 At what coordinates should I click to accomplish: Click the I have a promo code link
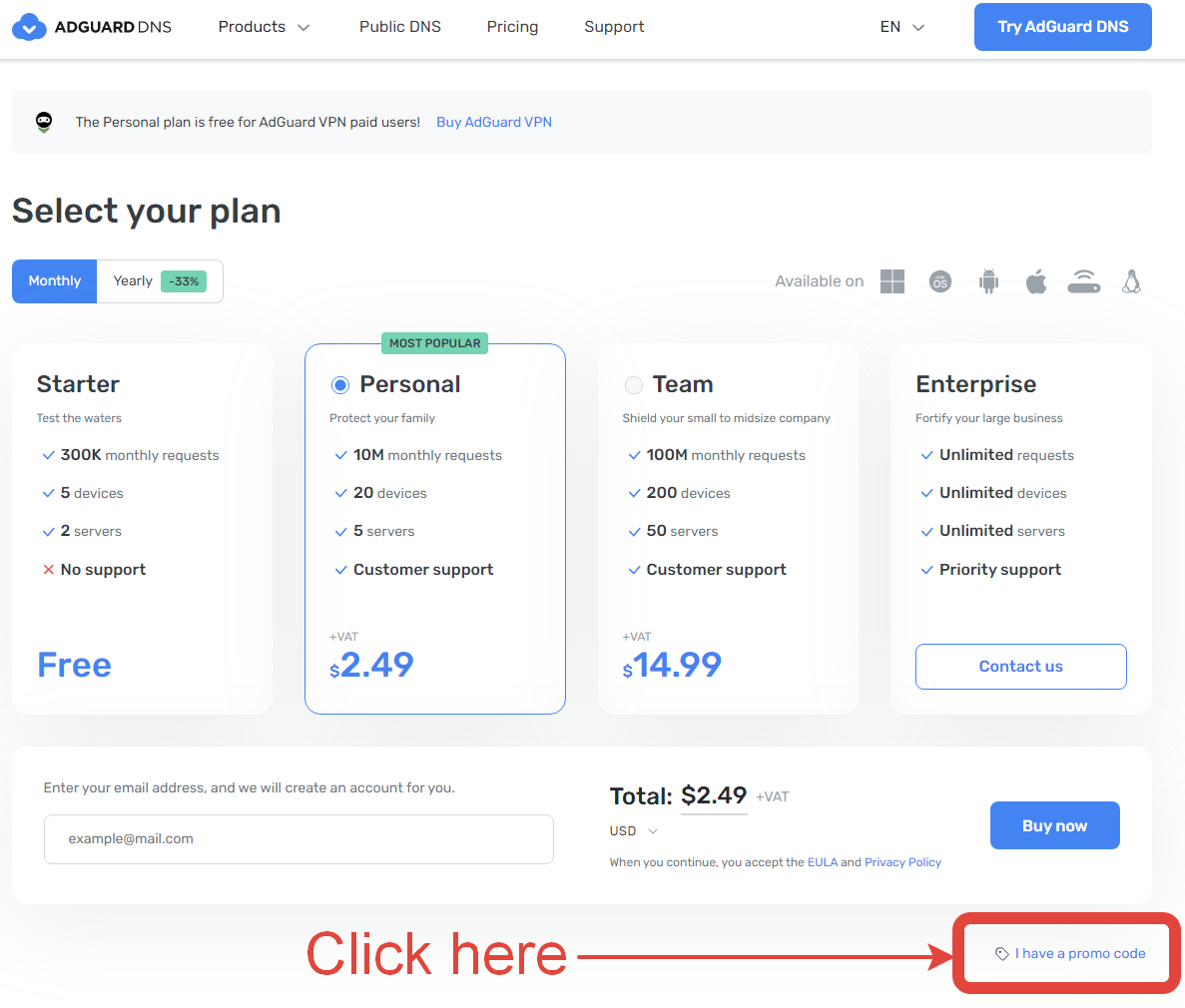pyautogui.click(x=1080, y=953)
